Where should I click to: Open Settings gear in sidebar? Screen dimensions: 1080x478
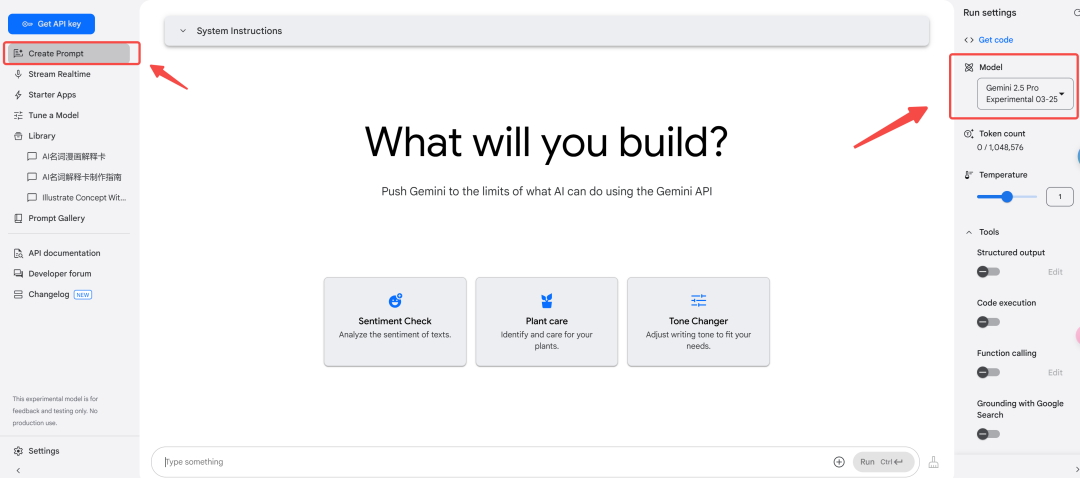[19, 451]
